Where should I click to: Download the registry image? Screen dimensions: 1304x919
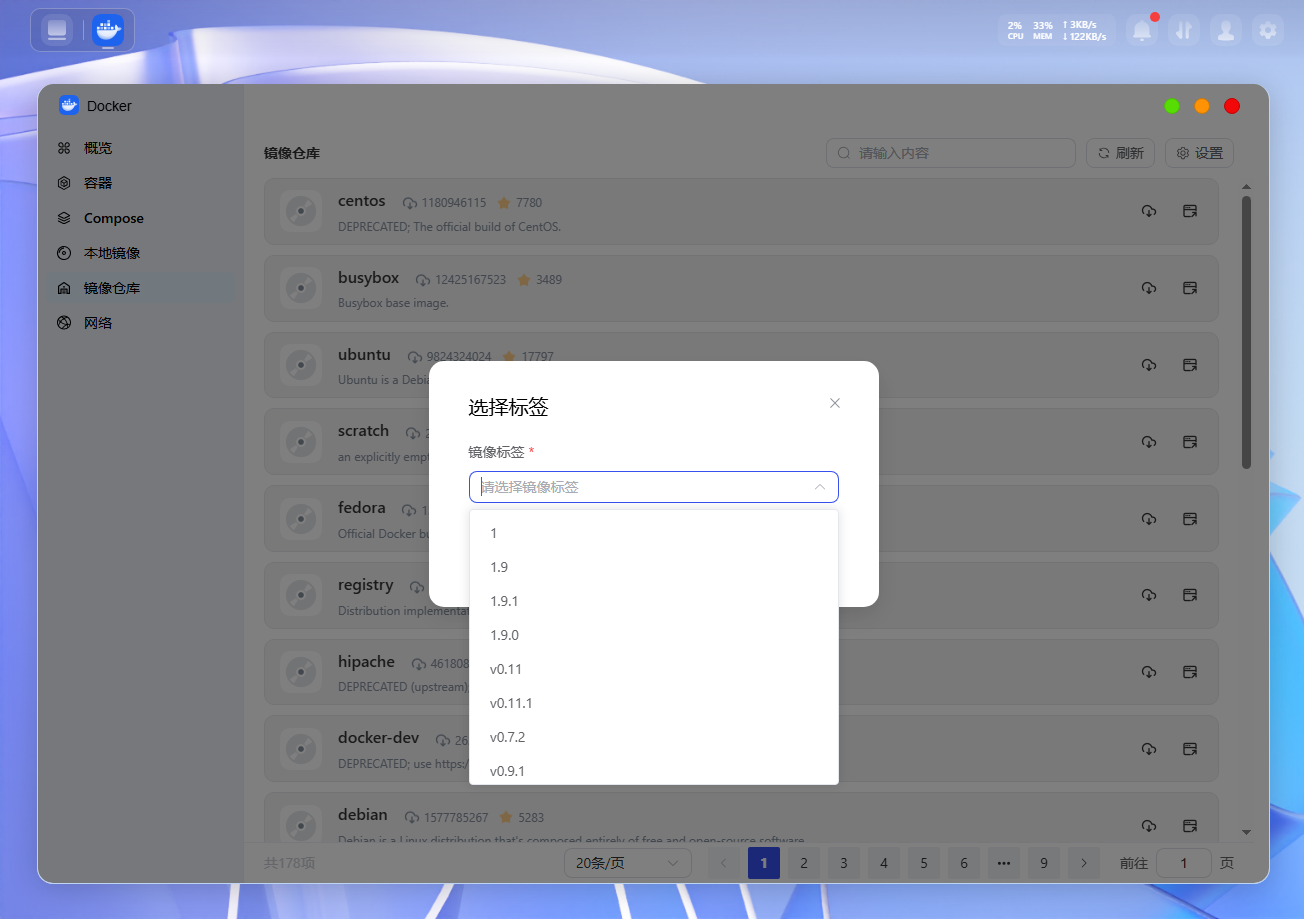pos(1149,595)
